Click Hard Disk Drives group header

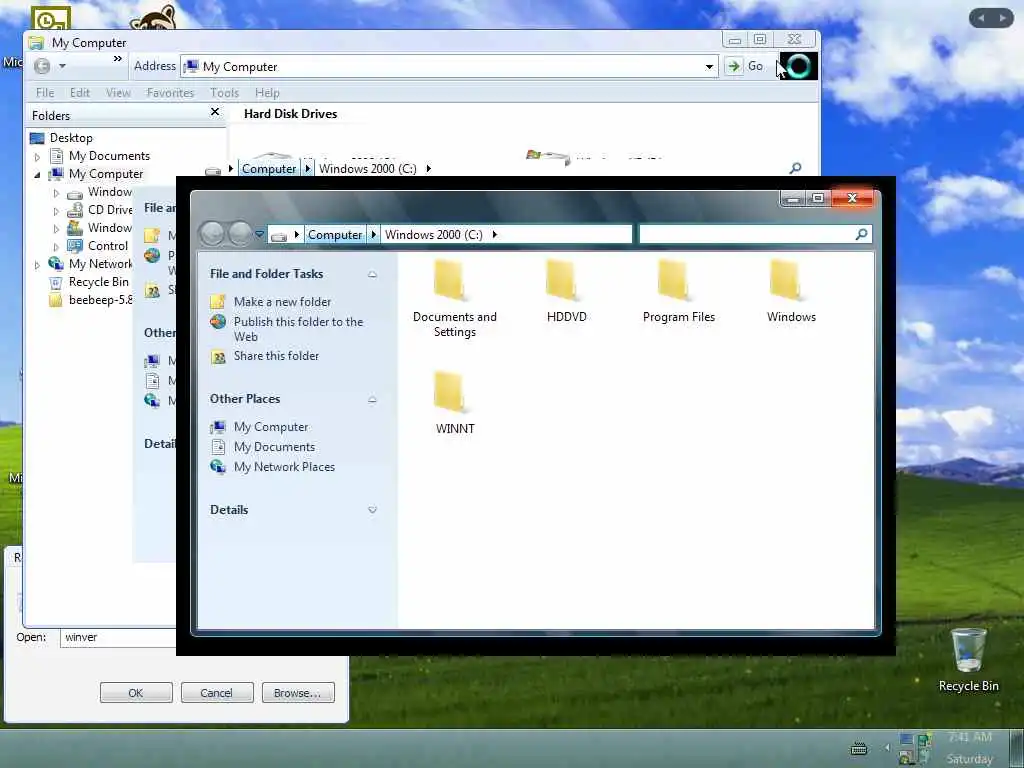pos(291,114)
